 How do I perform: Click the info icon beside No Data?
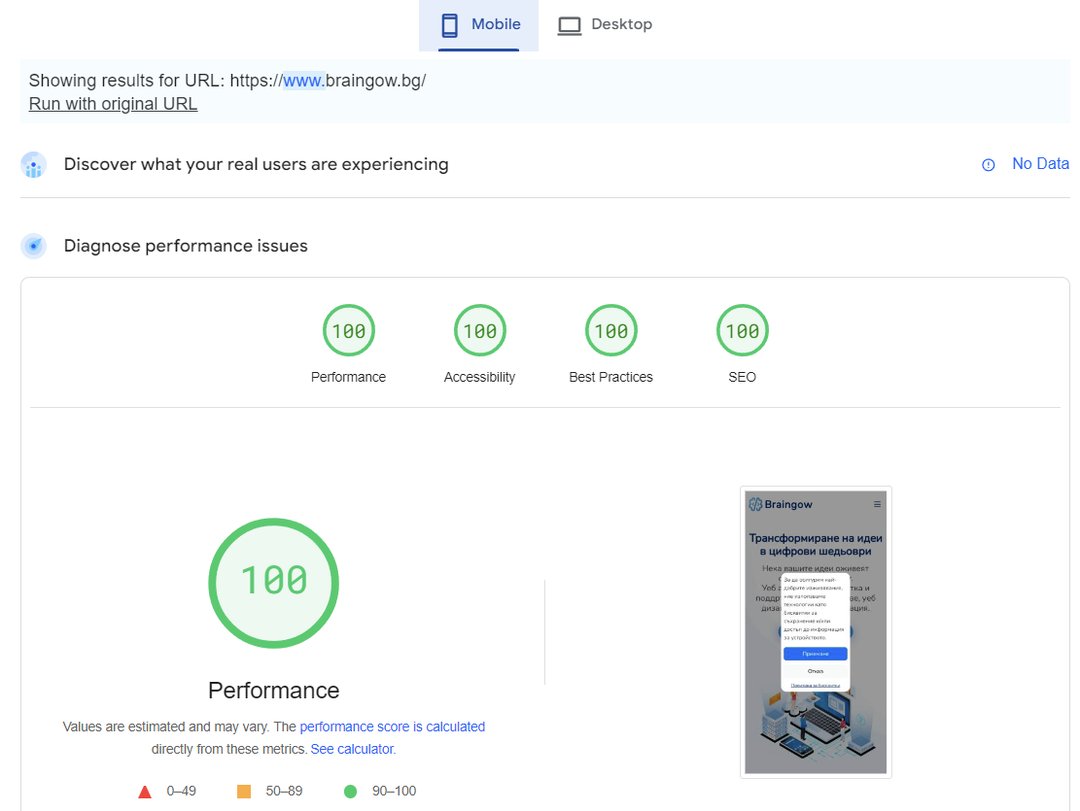(988, 165)
